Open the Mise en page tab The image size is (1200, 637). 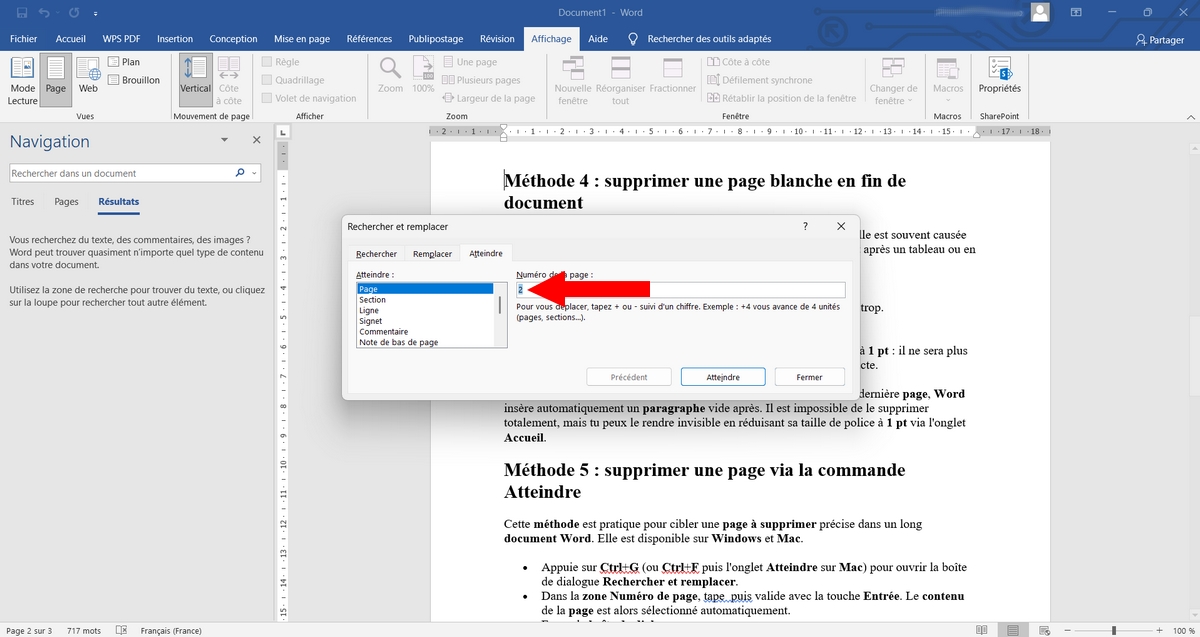(302, 39)
